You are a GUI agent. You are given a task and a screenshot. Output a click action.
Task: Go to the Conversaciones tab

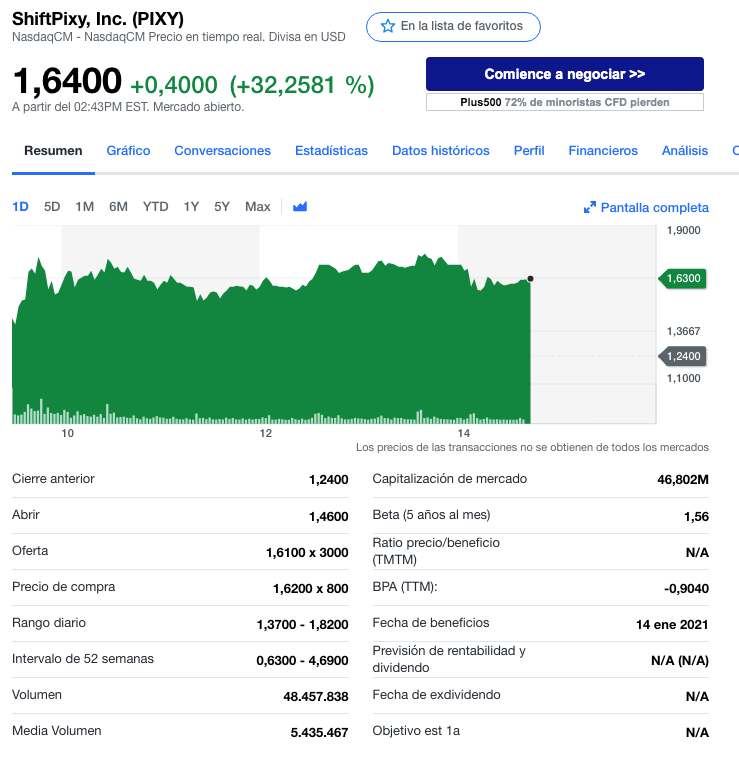[x=222, y=150]
